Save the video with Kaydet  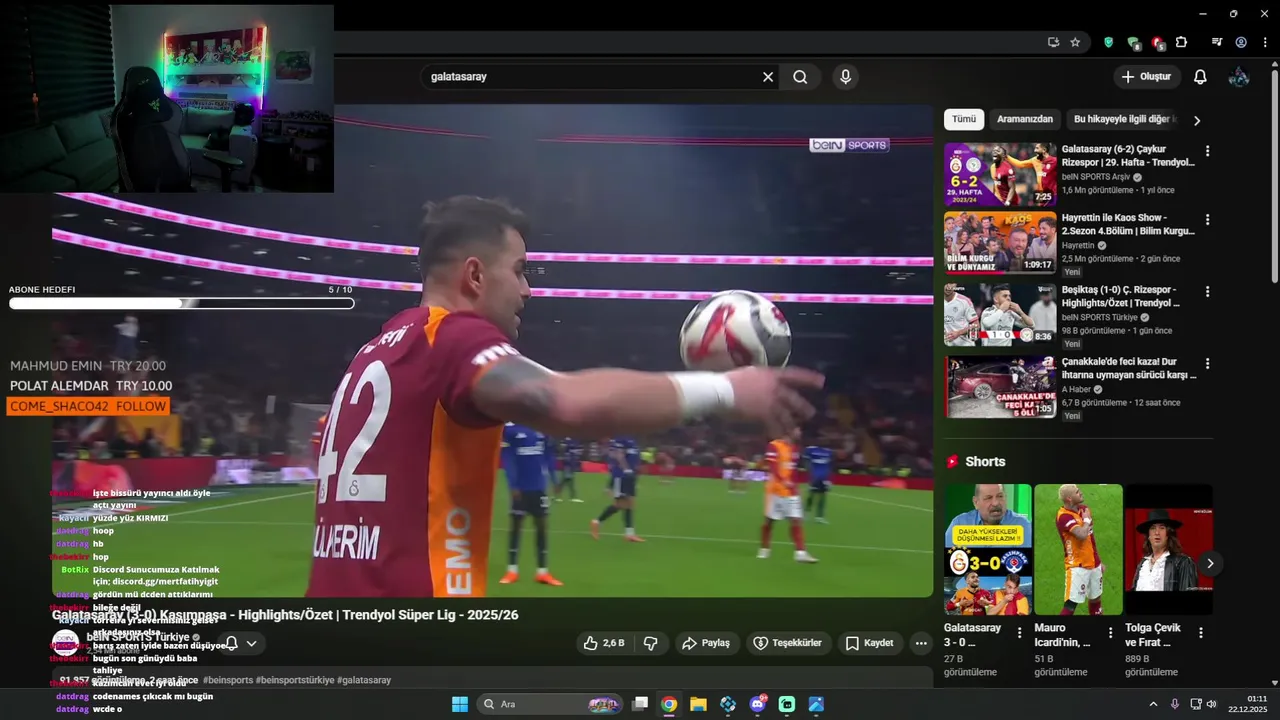(869, 643)
